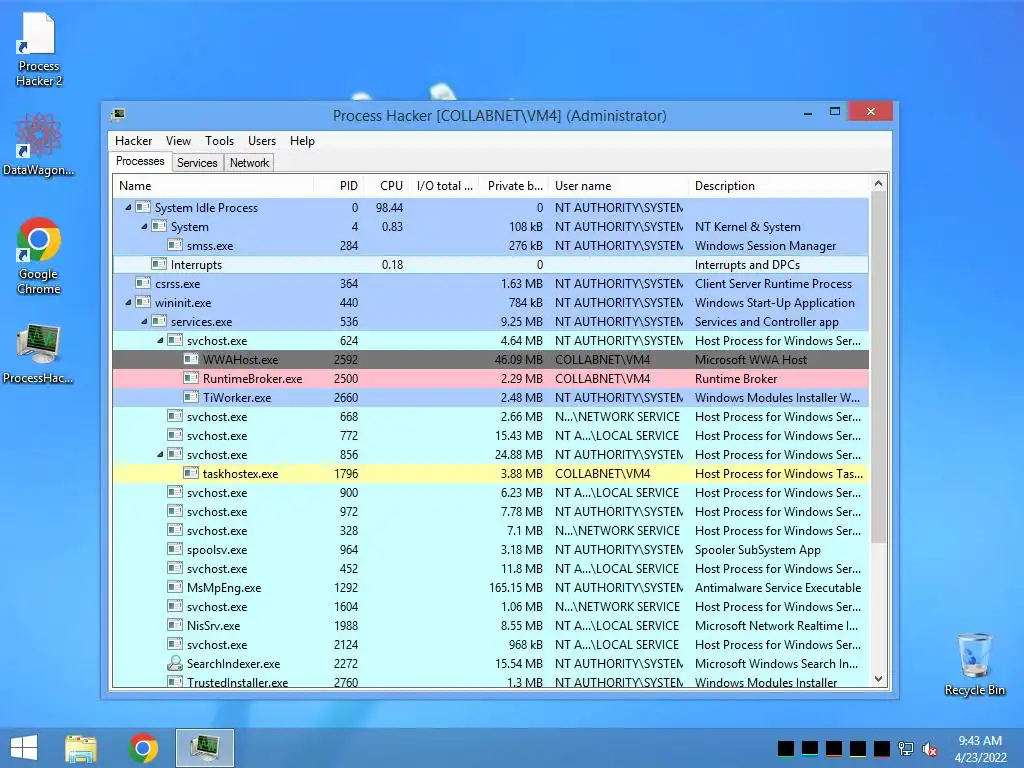Click the RuntimeBroker.exe process icon
Image resolution: width=1024 pixels, height=768 pixels.
[x=191, y=378]
